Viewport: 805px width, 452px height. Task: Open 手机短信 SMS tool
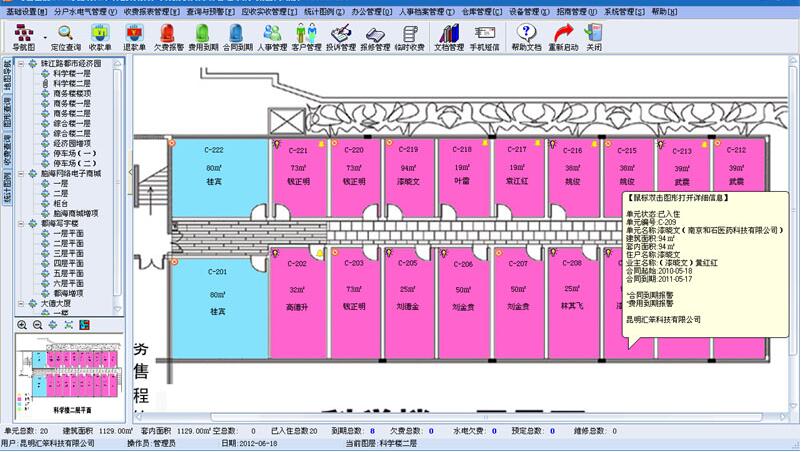[x=484, y=37]
